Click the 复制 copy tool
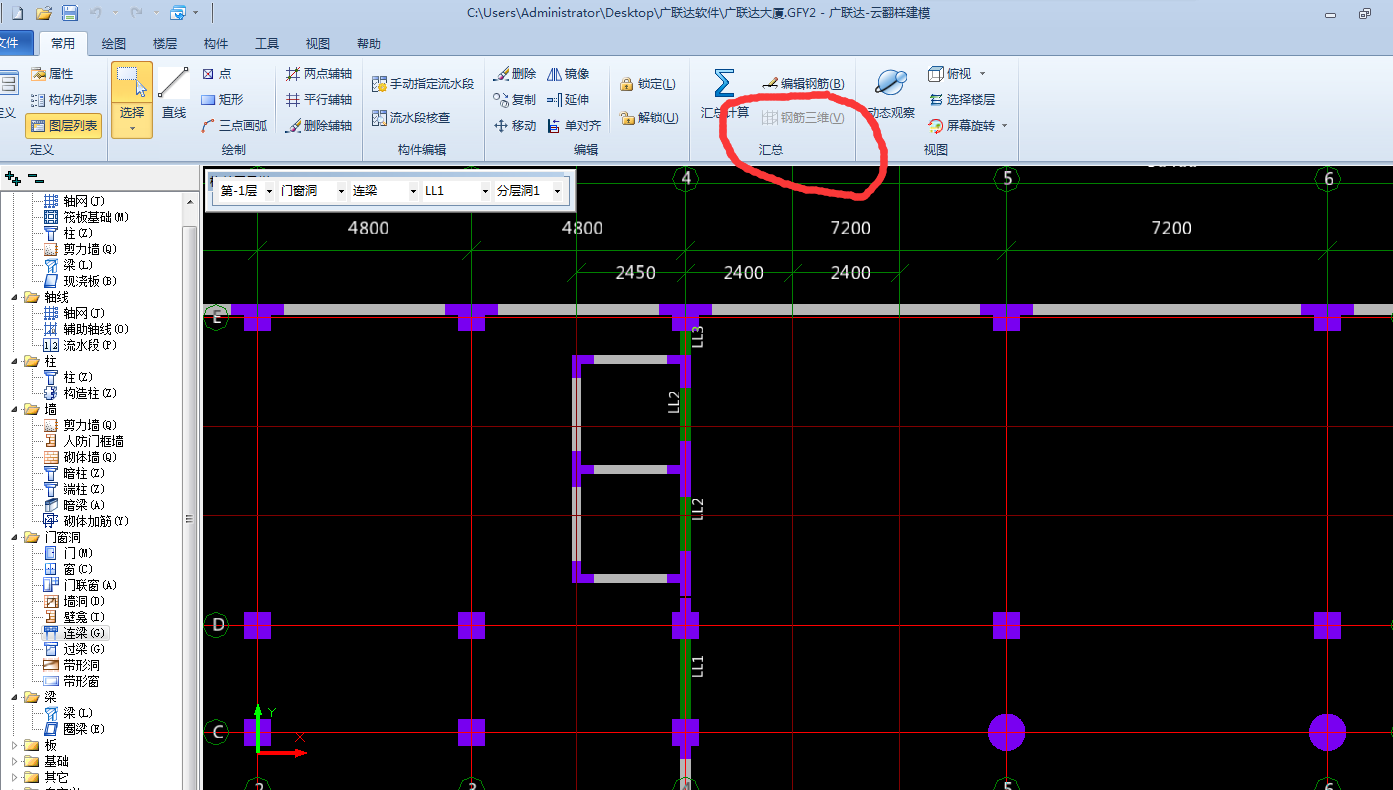 [x=515, y=100]
